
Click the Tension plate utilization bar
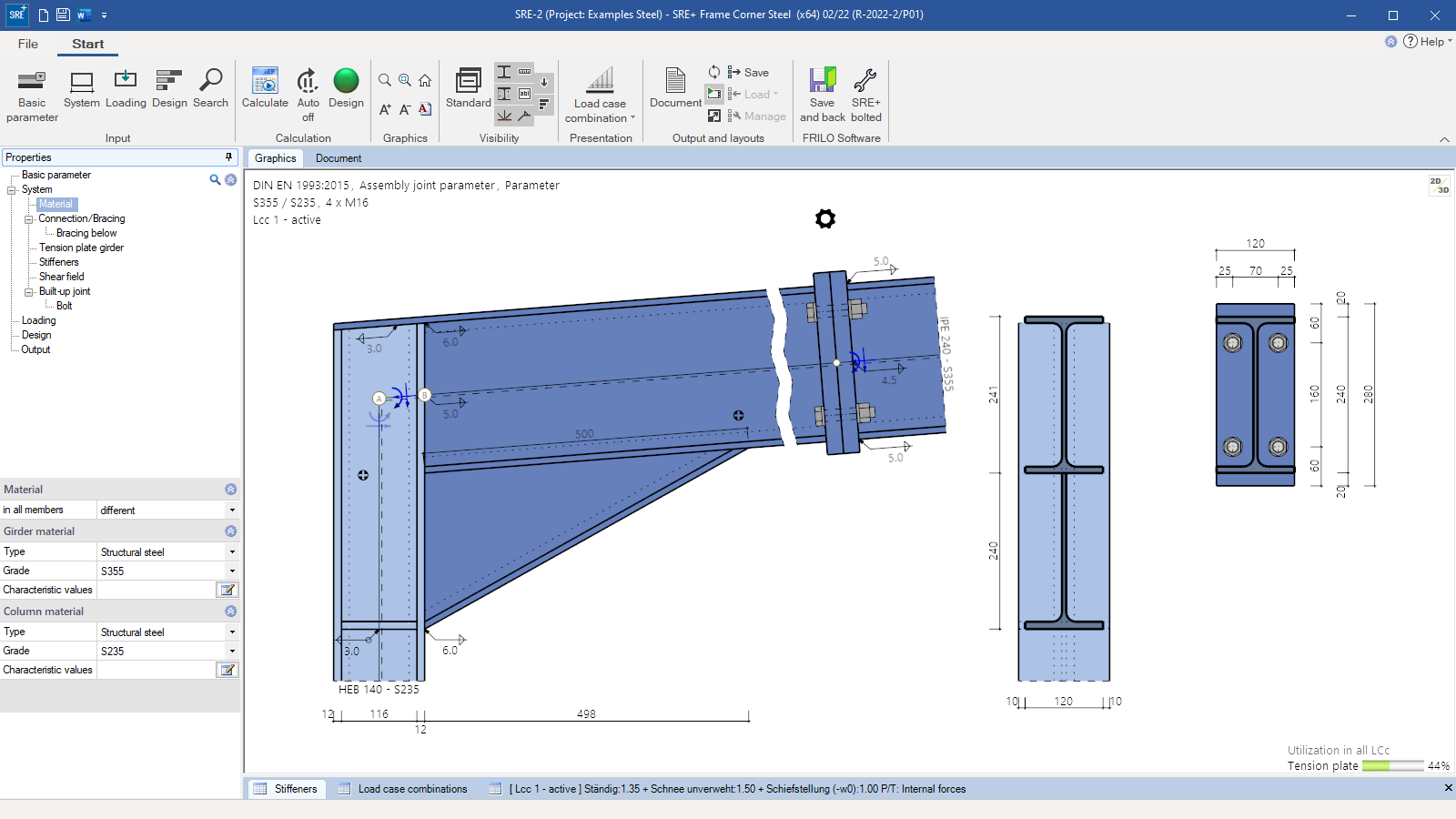point(1392,766)
